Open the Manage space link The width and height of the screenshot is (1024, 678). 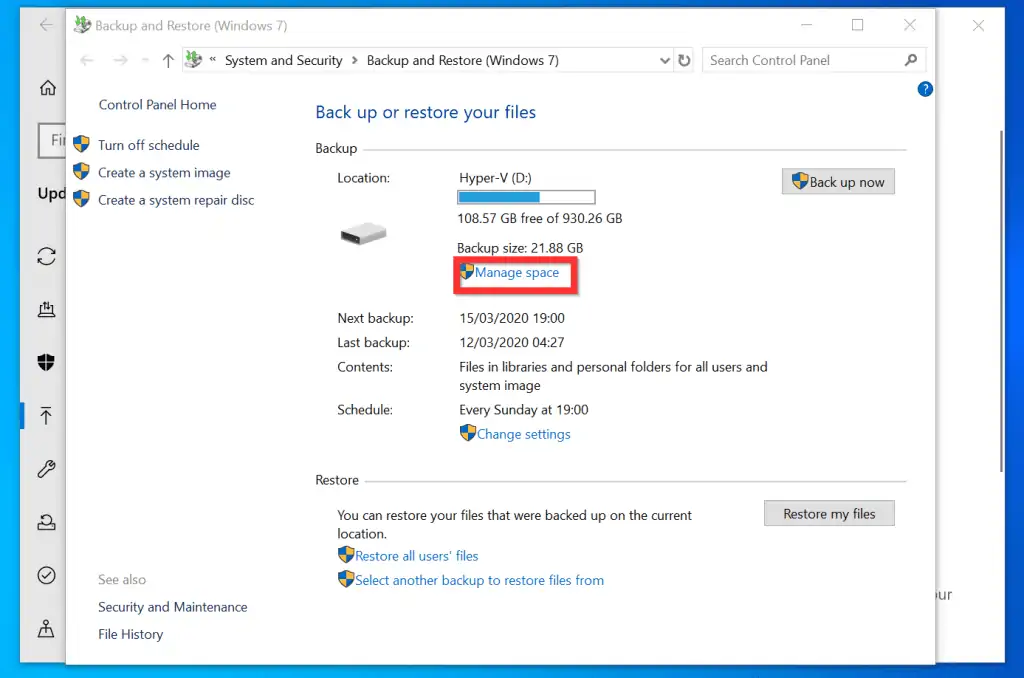(516, 272)
